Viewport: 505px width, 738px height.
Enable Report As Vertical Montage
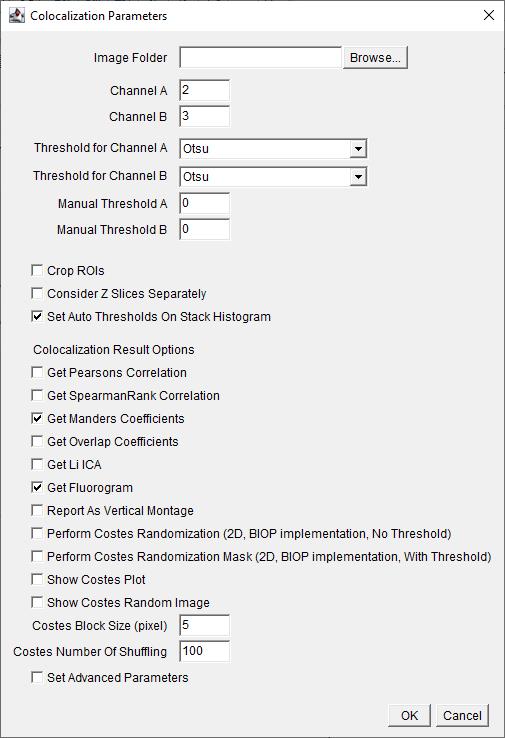coord(37,511)
